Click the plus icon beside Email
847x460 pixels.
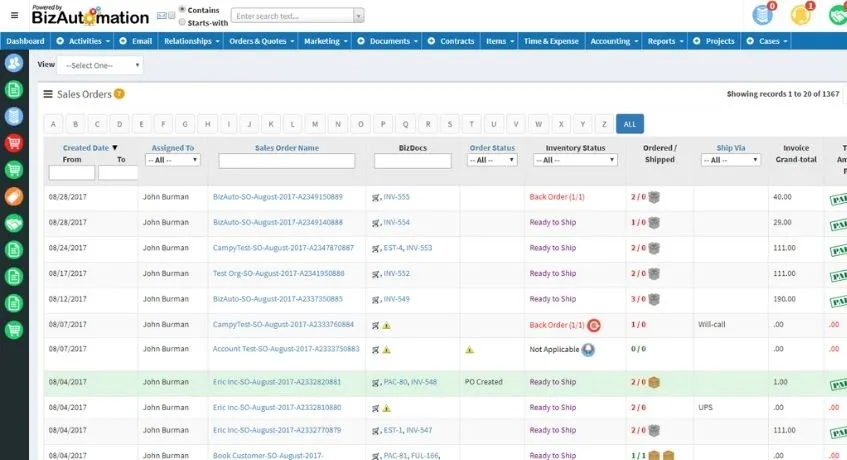(x=123, y=41)
